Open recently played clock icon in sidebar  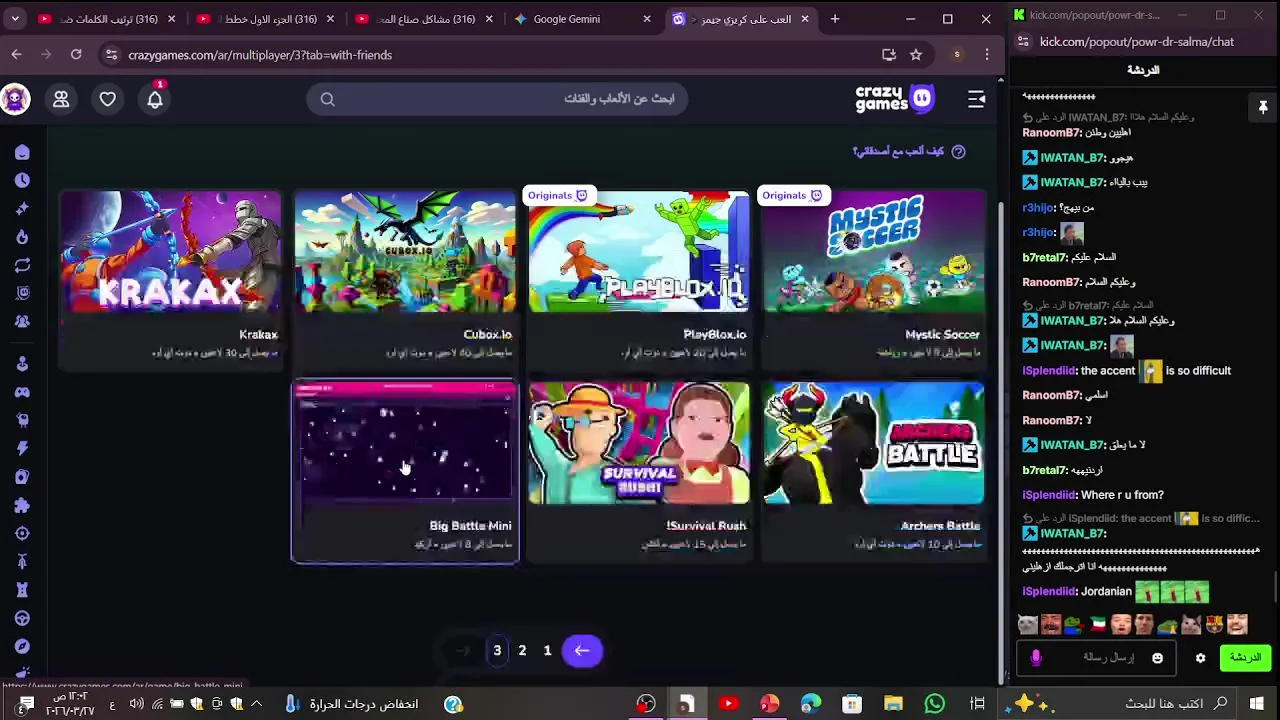[x=22, y=180]
